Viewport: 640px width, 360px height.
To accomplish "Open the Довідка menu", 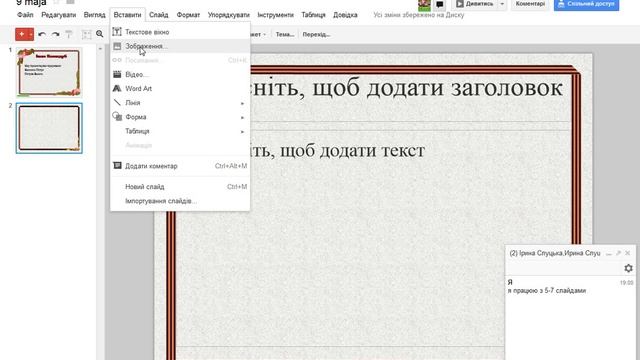I will [x=345, y=15].
